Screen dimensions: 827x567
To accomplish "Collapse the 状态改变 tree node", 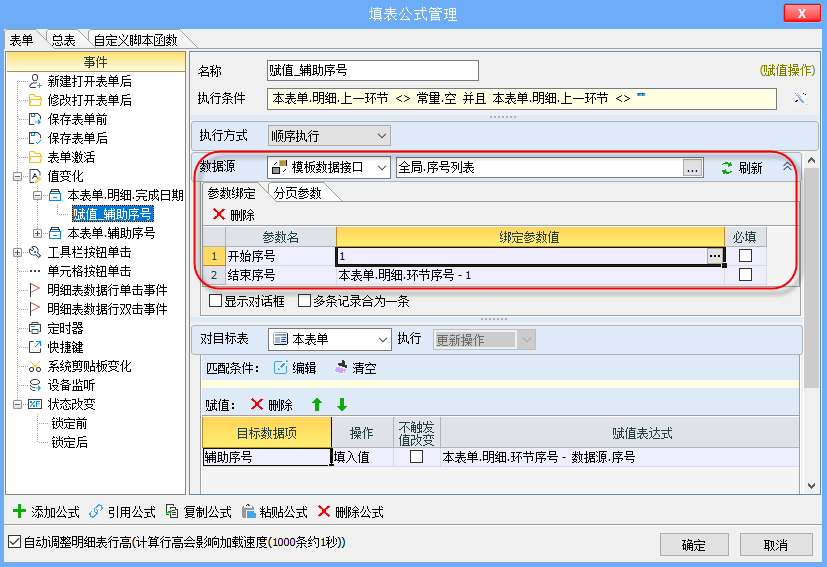I will (x=17, y=405).
